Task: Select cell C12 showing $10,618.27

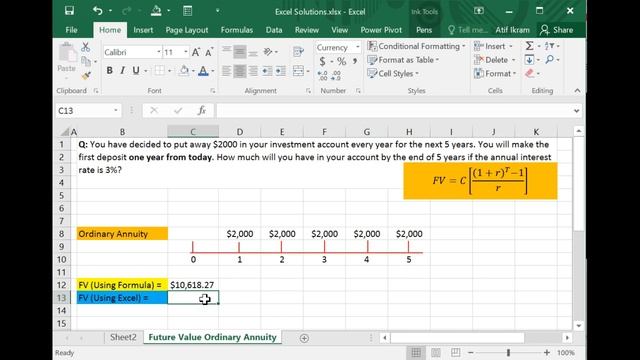Action: [x=193, y=285]
